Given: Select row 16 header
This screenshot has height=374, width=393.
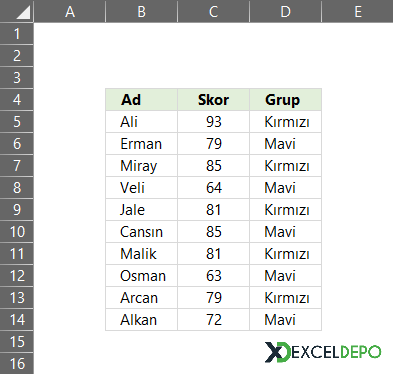Looking at the screenshot, I should click(17, 364).
